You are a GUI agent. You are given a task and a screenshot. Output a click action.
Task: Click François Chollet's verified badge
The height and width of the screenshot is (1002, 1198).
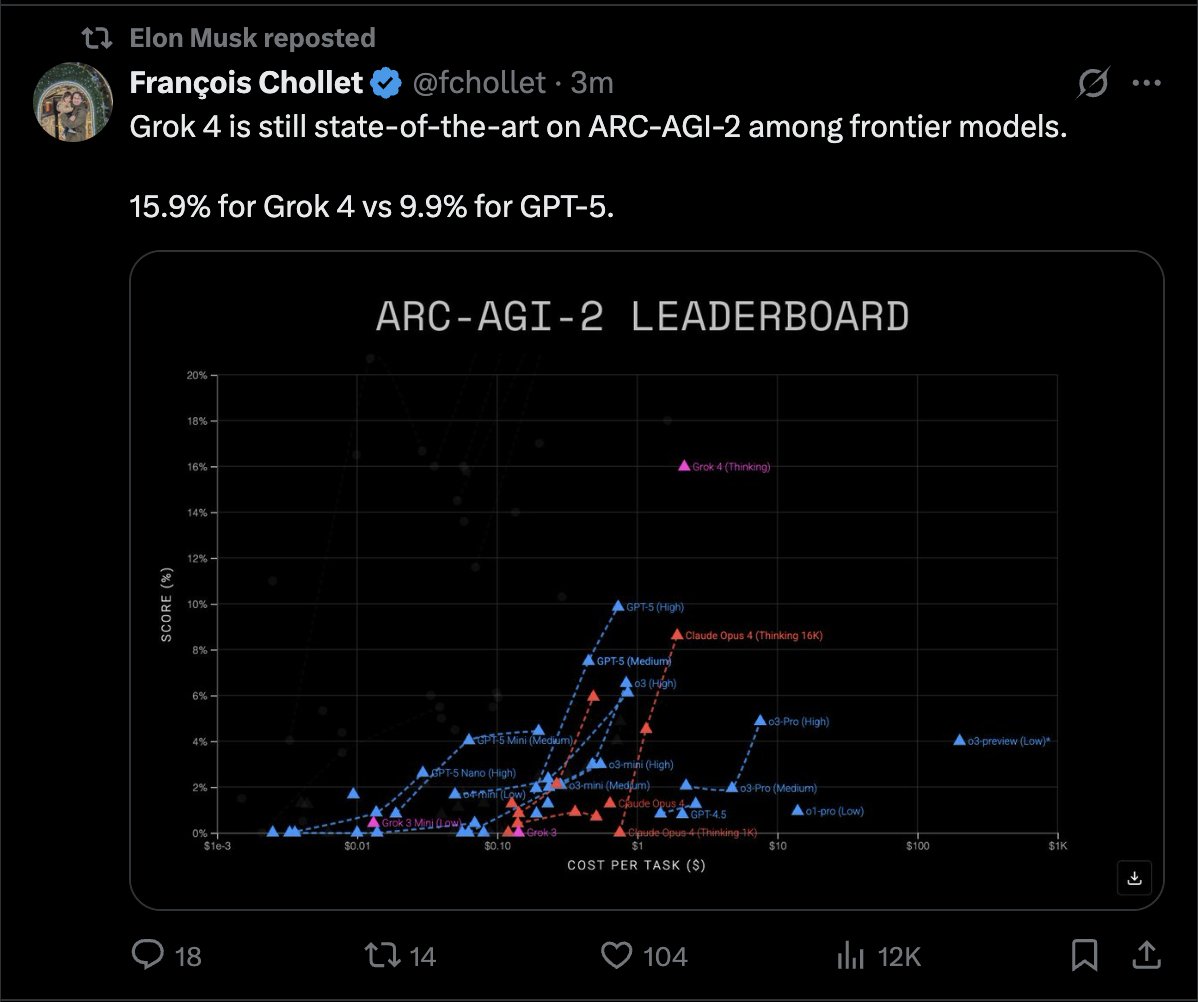click(x=386, y=83)
